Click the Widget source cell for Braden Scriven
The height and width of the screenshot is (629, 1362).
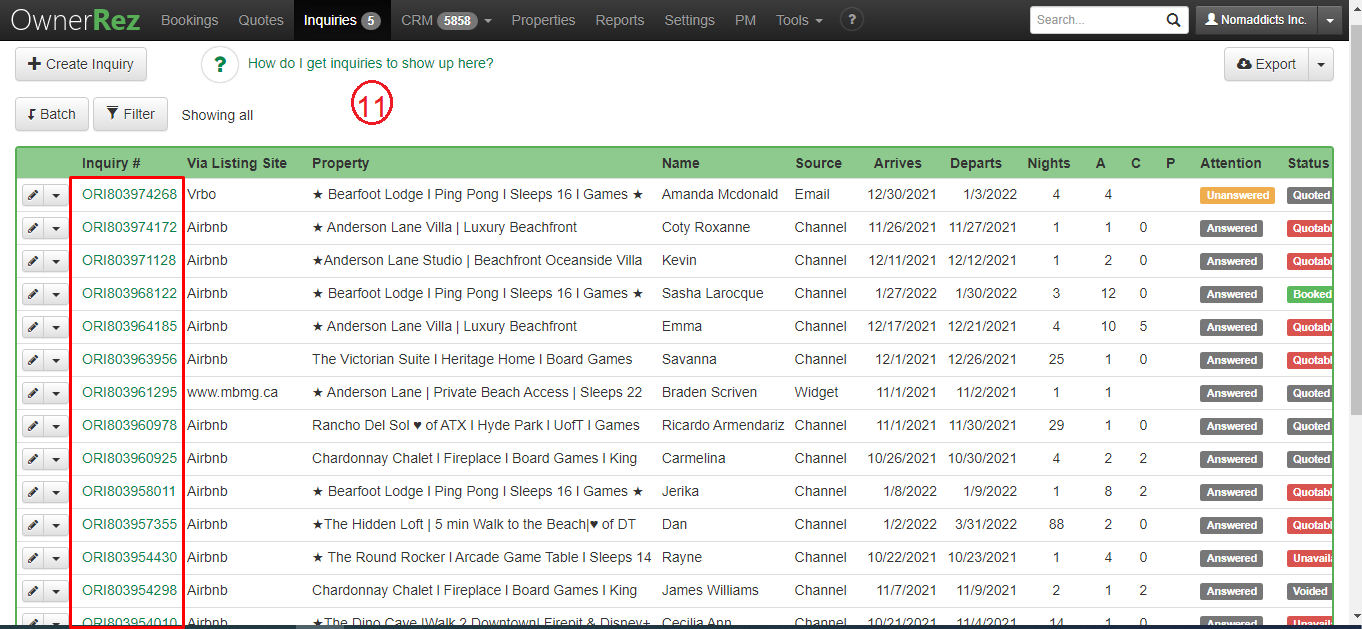click(x=818, y=393)
